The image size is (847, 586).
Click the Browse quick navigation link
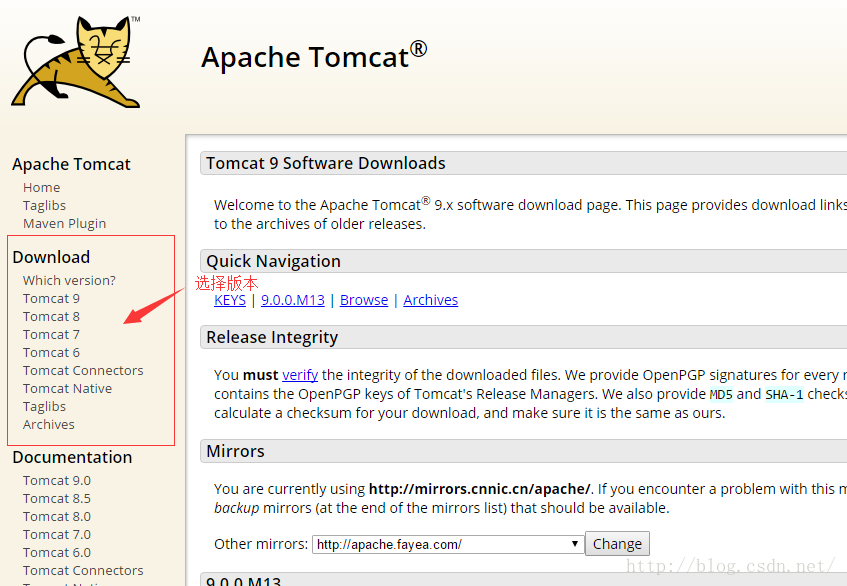364,300
